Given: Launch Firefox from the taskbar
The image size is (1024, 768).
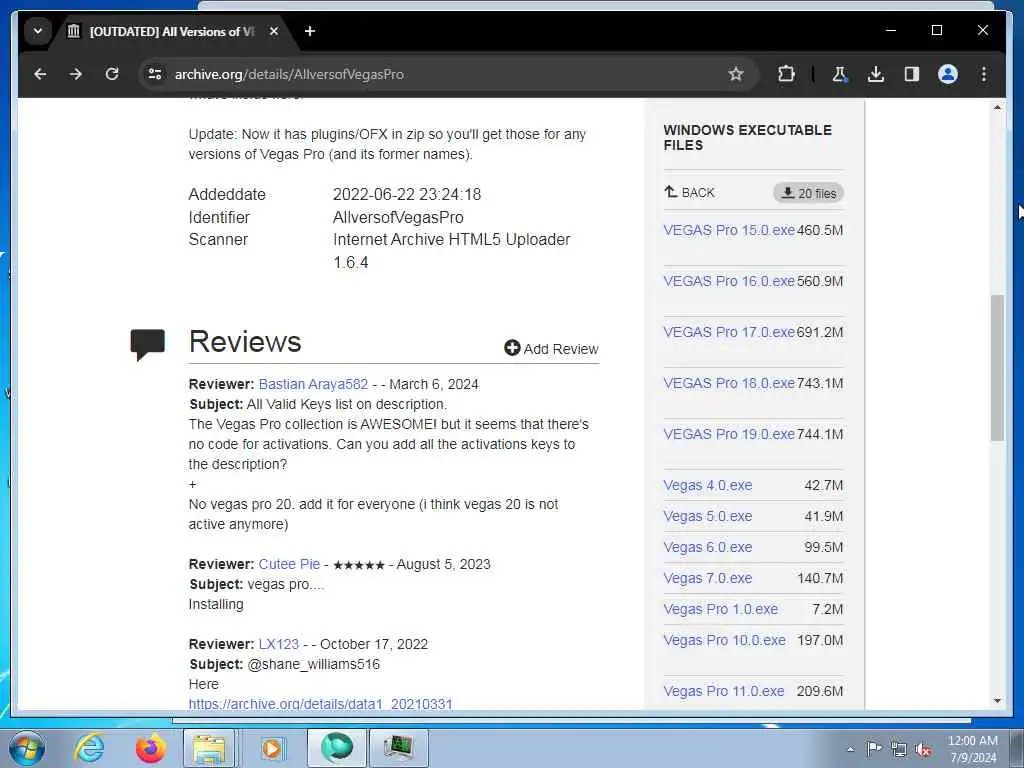Looking at the screenshot, I should [150, 748].
